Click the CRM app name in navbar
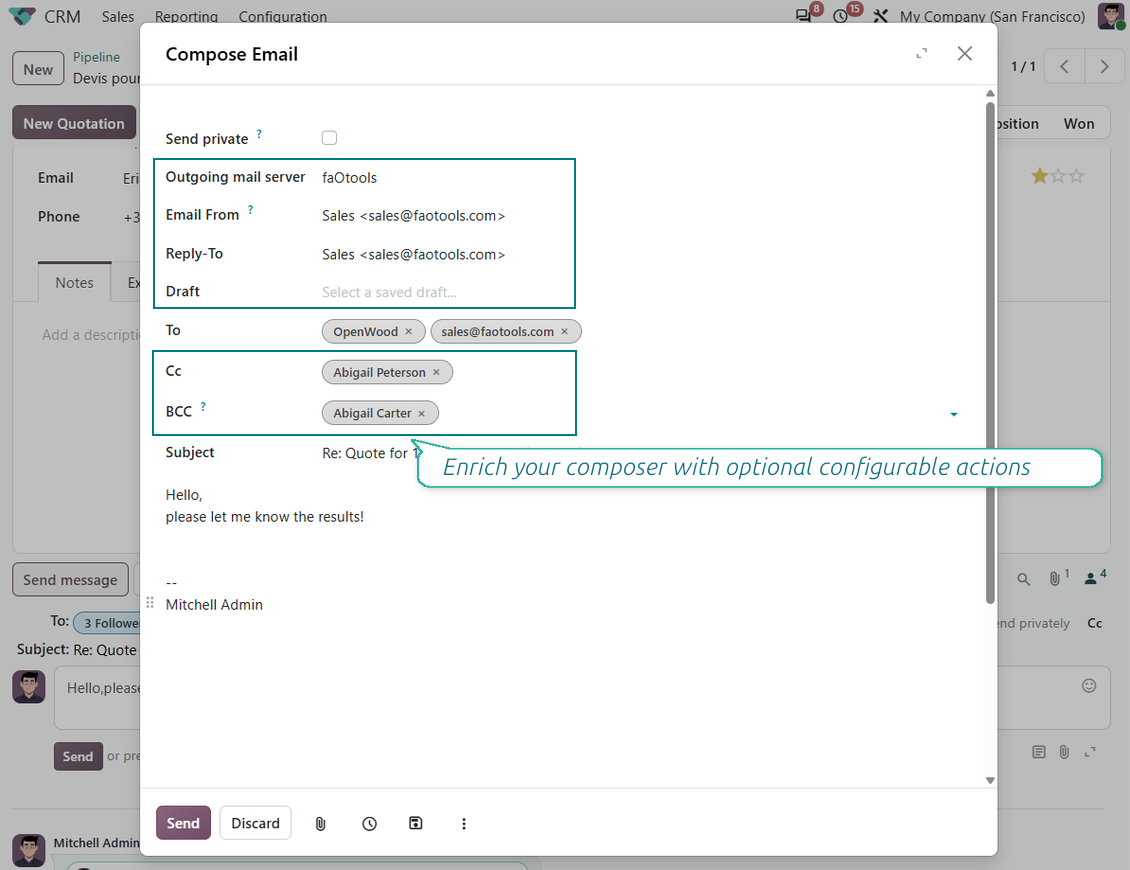This screenshot has width=1130, height=870. tap(62, 16)
